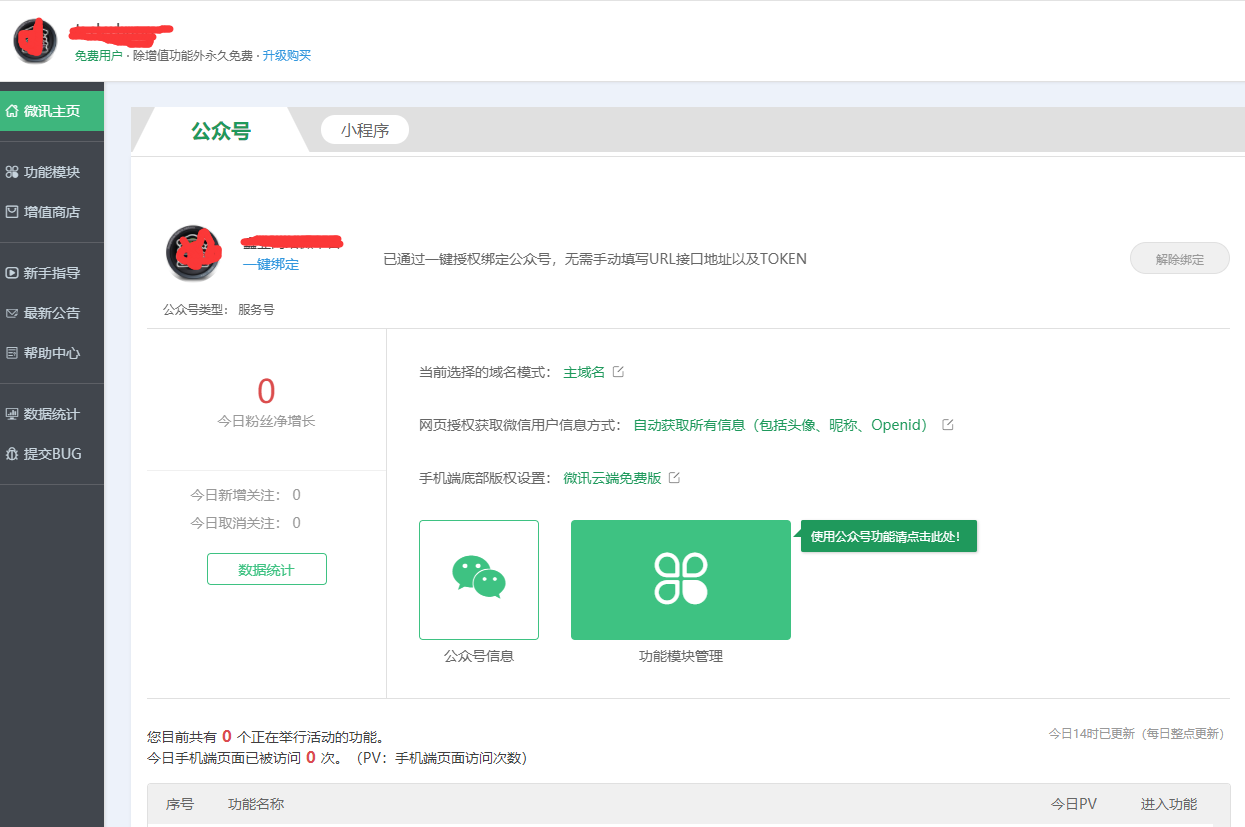Click the edit icon beside 自动获取所有信息

(948, 425)
